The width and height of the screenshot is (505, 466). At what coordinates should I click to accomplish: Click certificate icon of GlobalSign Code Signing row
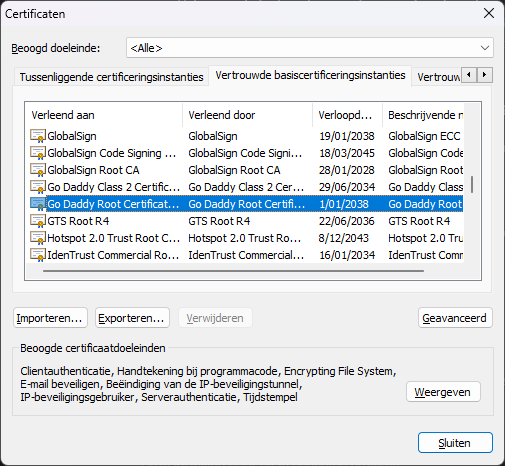coord(38,153)
